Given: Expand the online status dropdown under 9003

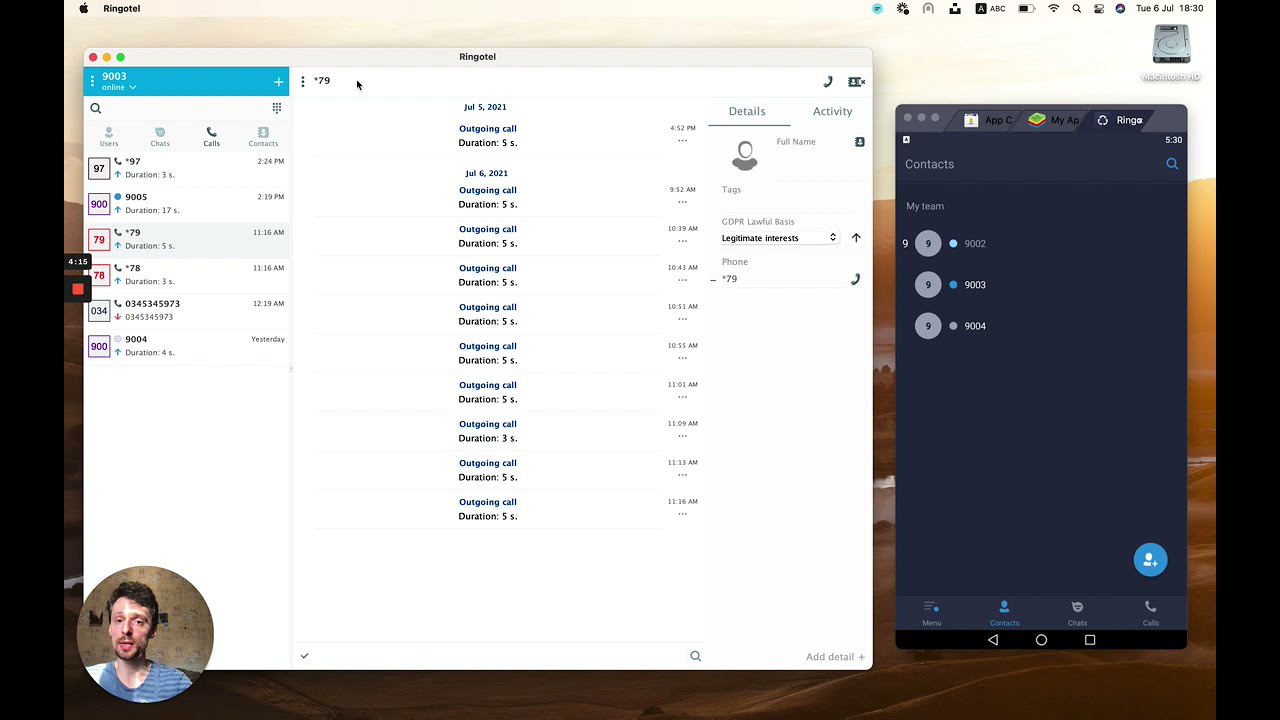Looking at the screenshot, I should (x=119, y=87).
